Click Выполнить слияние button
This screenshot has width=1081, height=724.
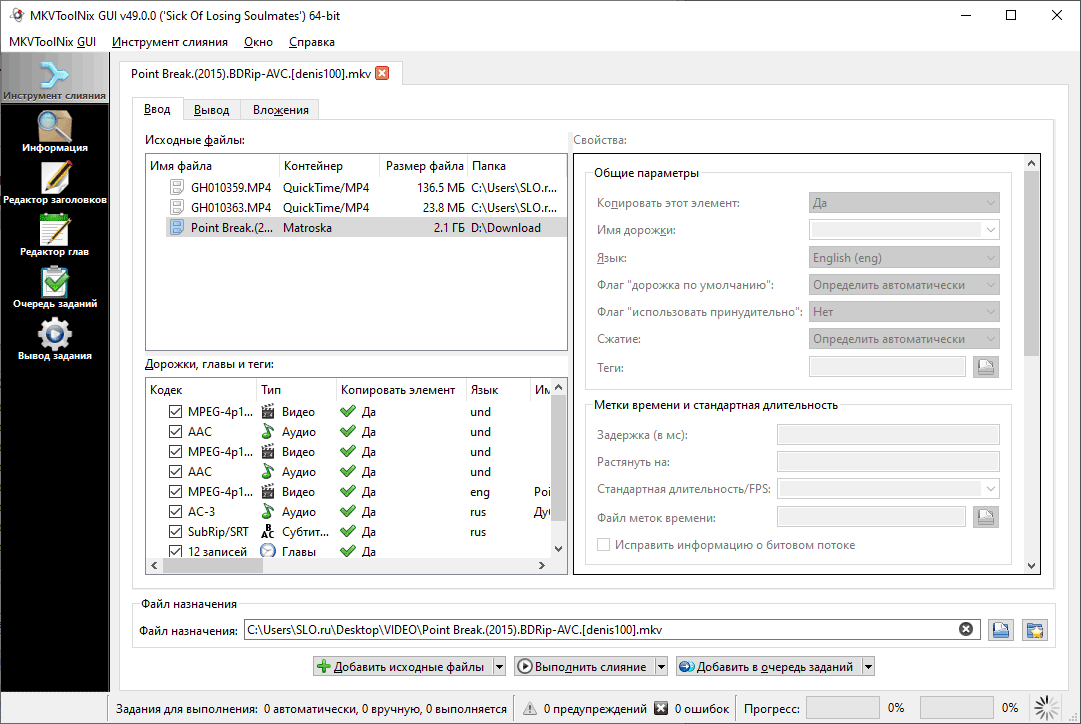(x=584, y=666)
